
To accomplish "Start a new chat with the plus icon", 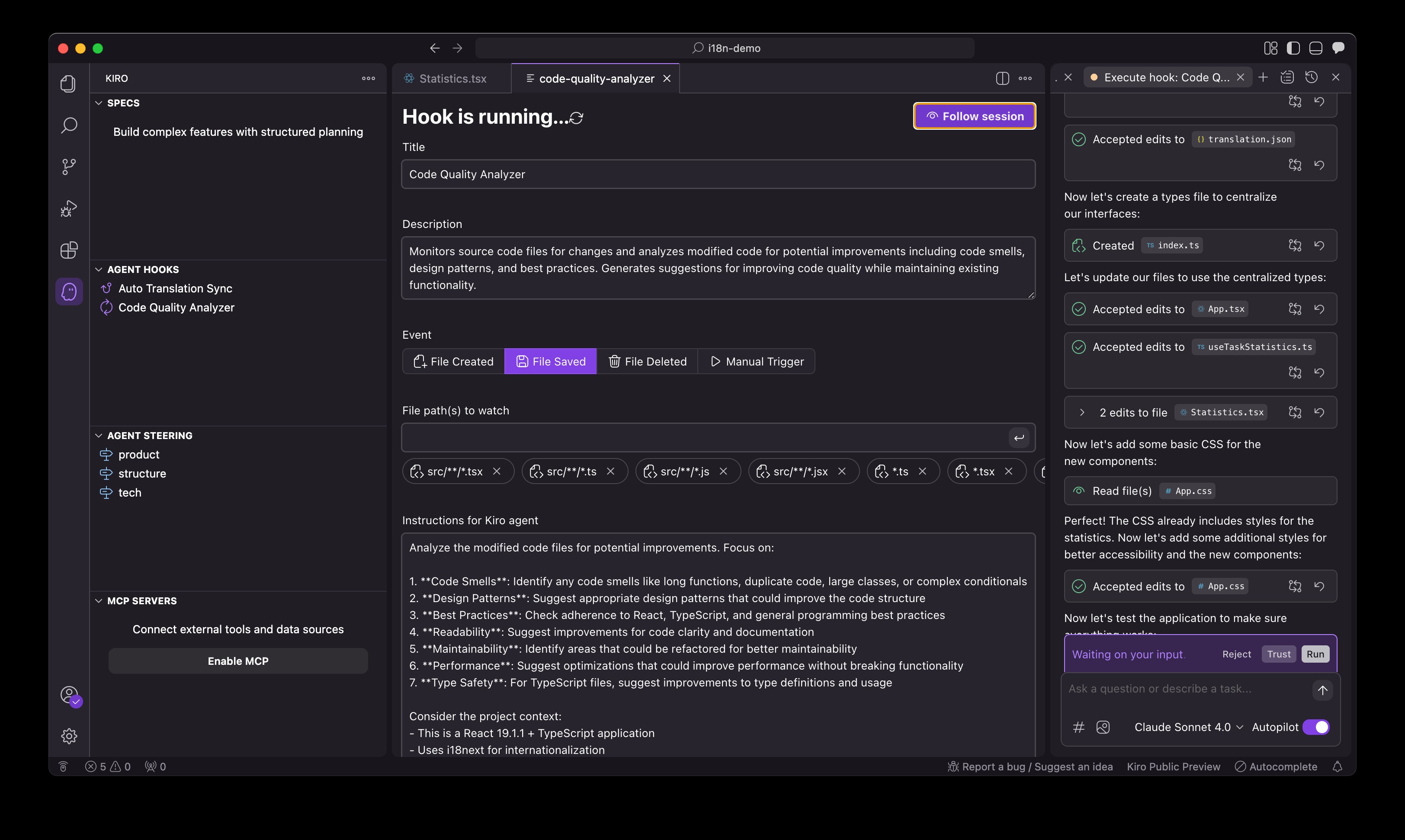I will pos(1263,77).
